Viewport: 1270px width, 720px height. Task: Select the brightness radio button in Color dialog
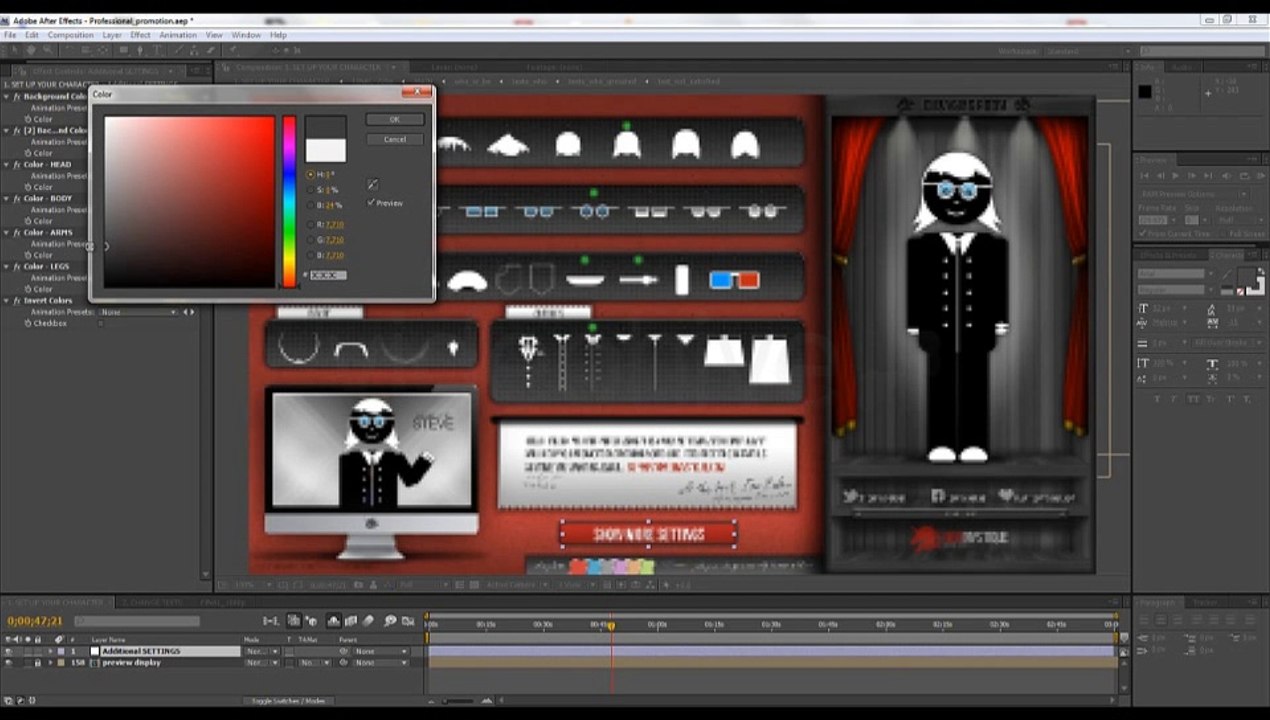coord(310,205)
